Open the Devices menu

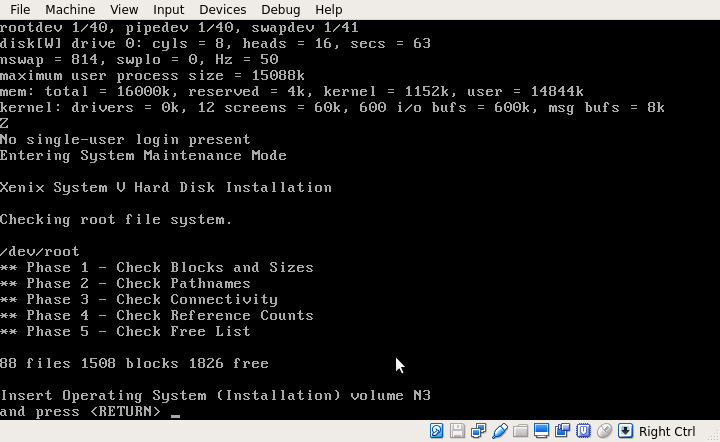point(222,9)
